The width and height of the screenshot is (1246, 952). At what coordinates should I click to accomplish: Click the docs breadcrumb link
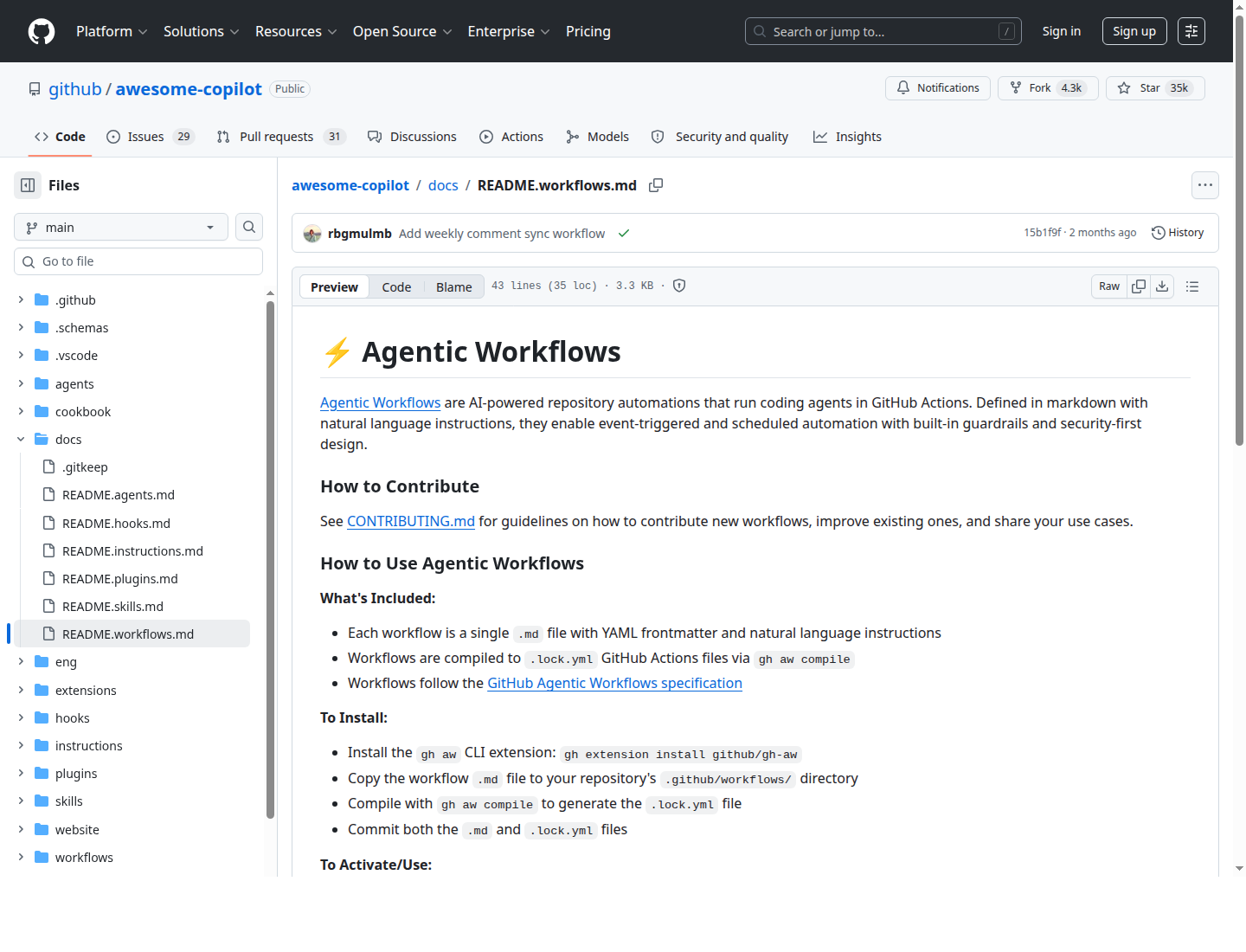443,185
